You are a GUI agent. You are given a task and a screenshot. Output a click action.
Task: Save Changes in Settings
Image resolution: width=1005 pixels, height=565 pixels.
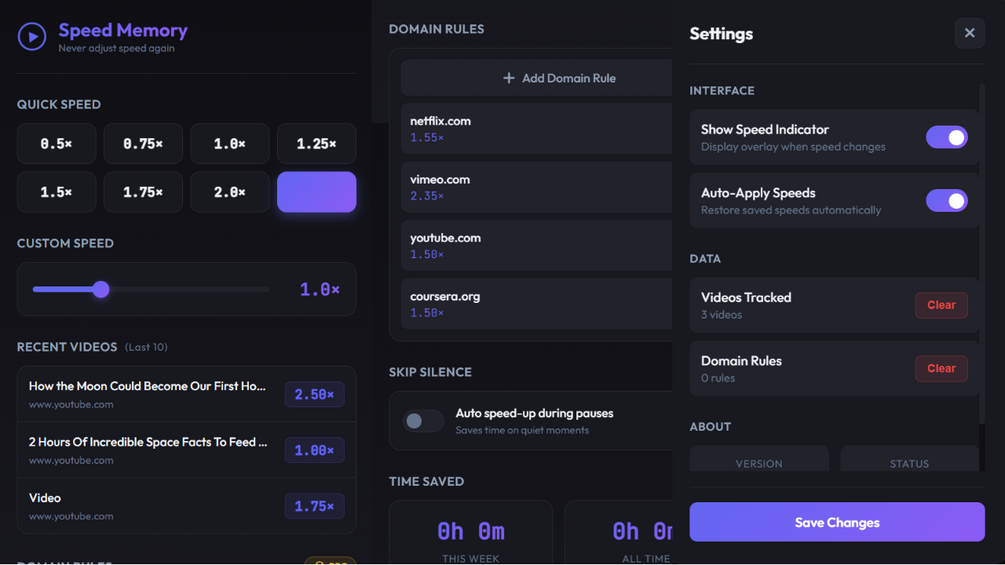[836, 522]
